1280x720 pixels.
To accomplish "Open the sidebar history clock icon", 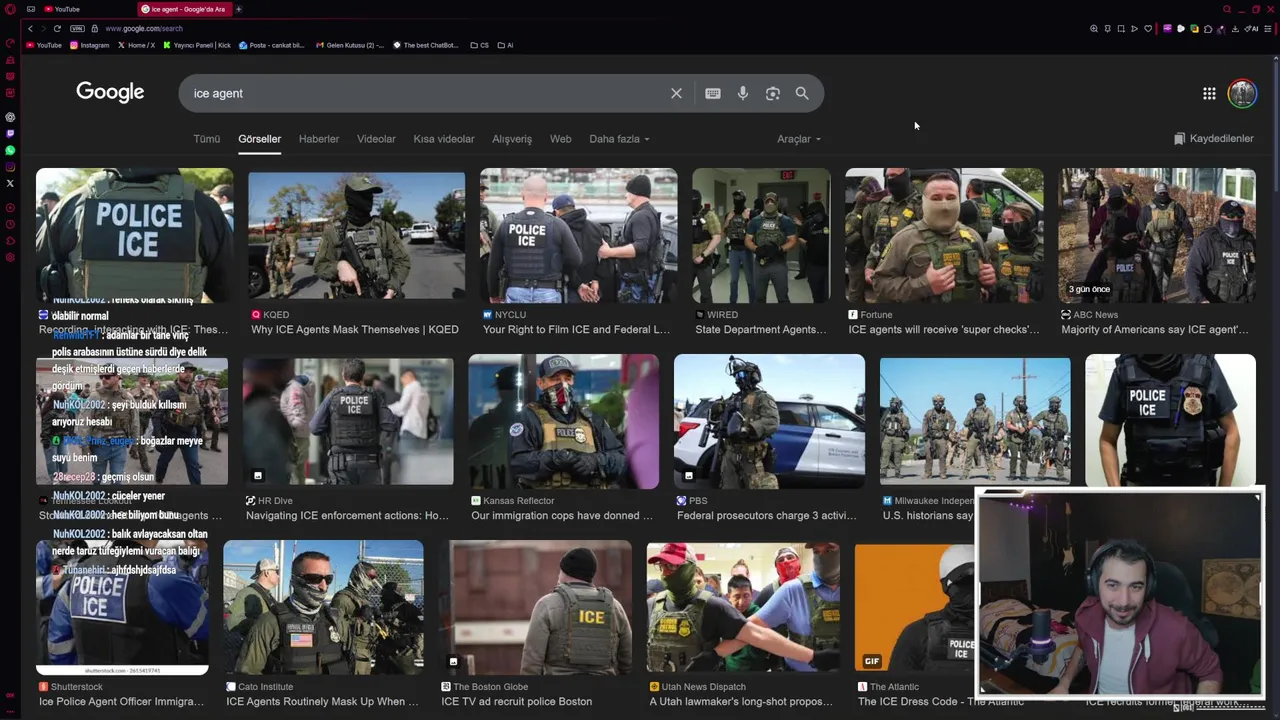I will point(10,224).
